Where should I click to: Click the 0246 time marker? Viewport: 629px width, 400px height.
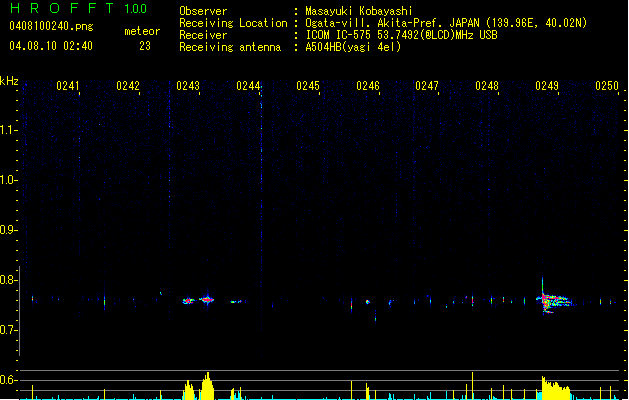(x=368, y=86)
